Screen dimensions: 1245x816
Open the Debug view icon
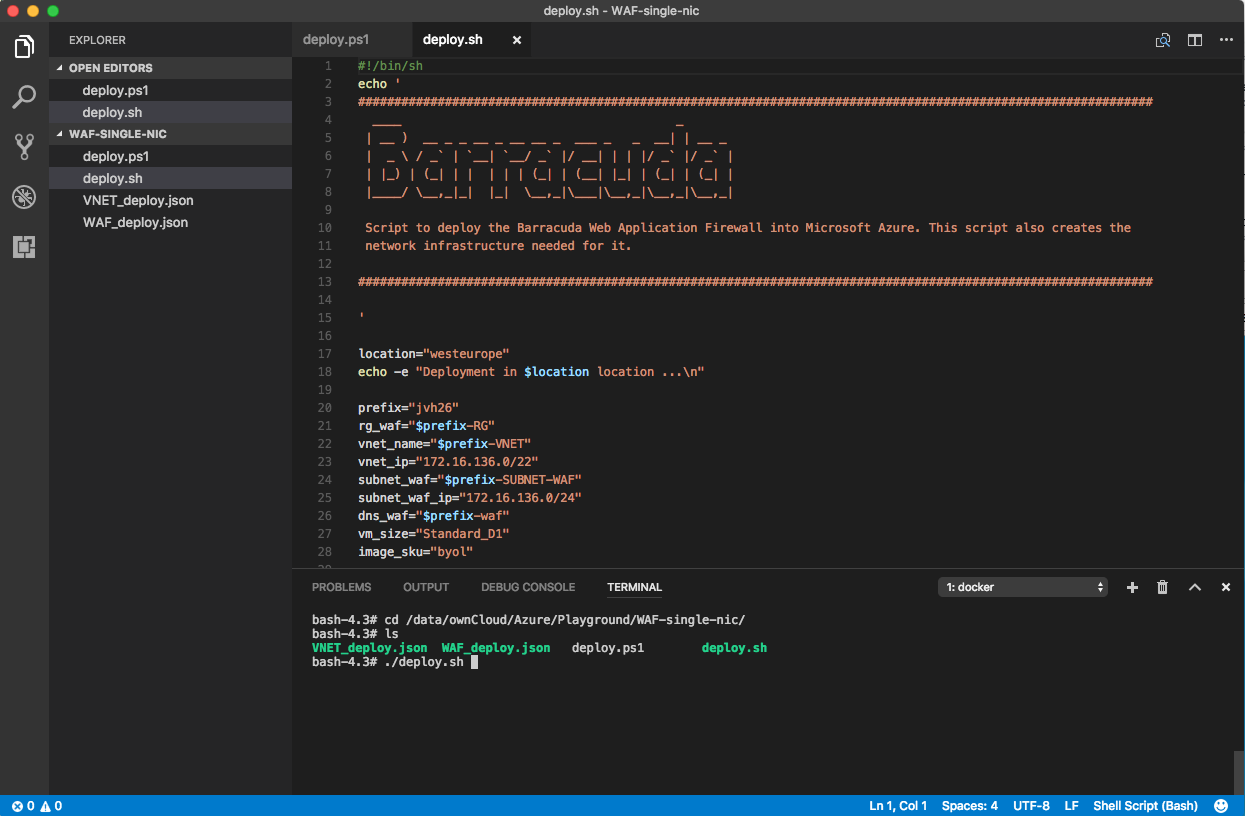[24, 197]
